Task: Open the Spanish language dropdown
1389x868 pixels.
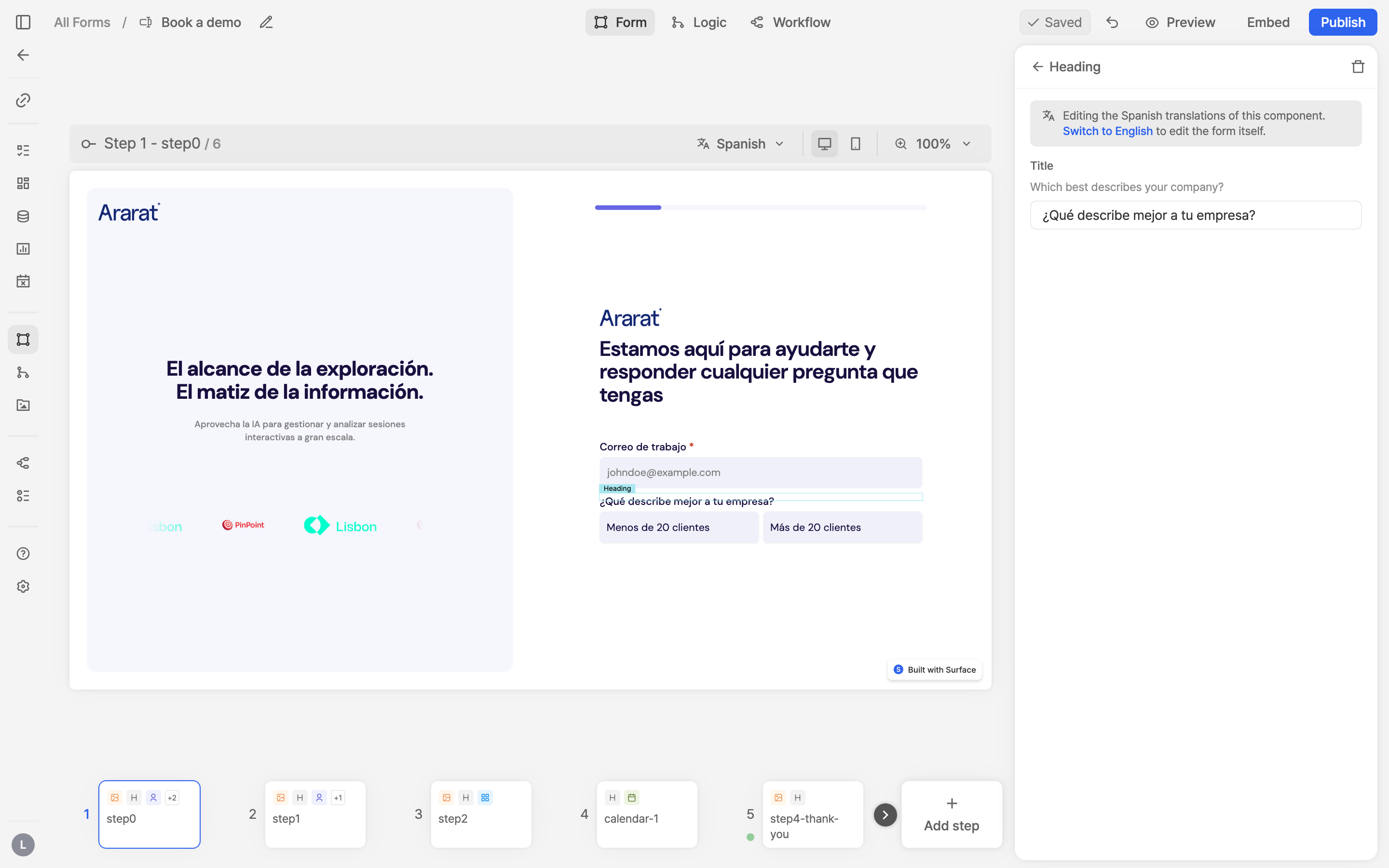Action: [x=740, y=144]
